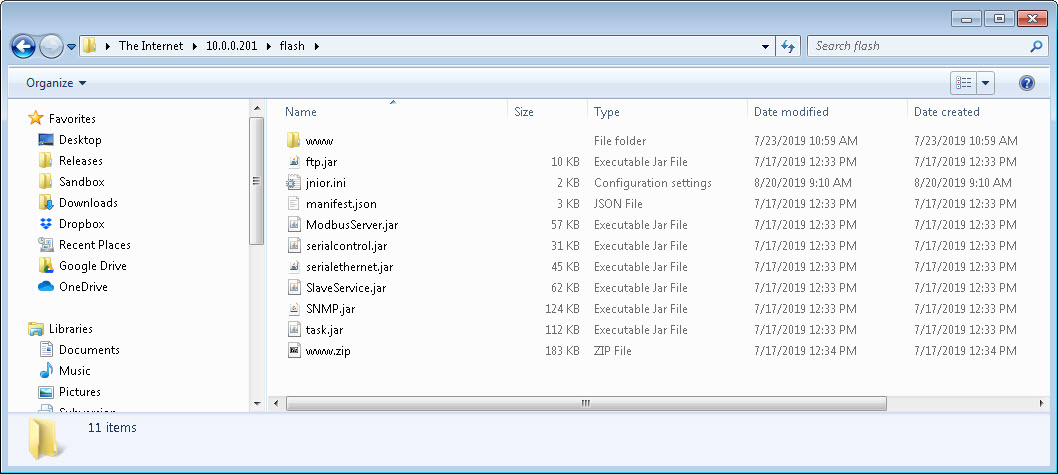Click the details pane folder thumbnail

pos(46,439)
